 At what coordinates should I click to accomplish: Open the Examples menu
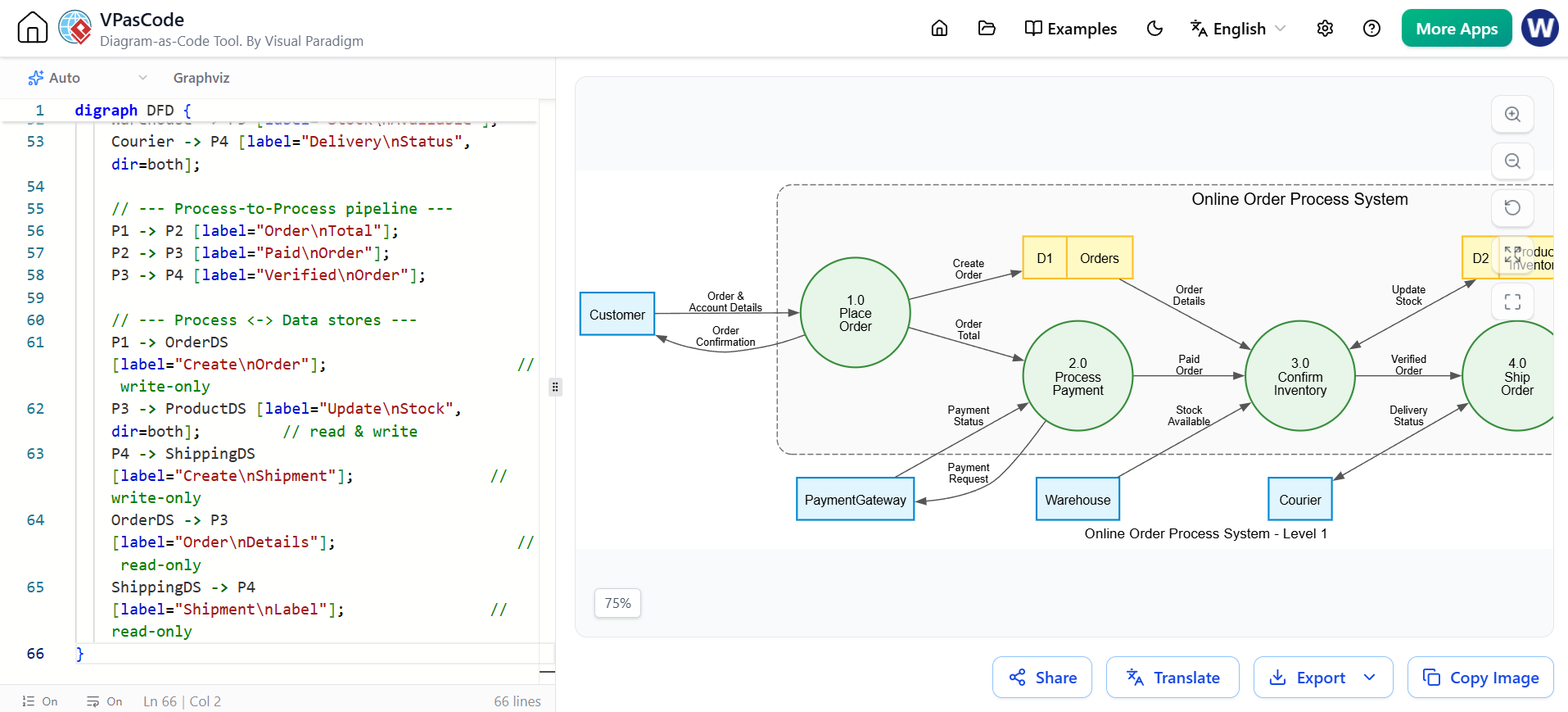click(x=1070, y=29)
